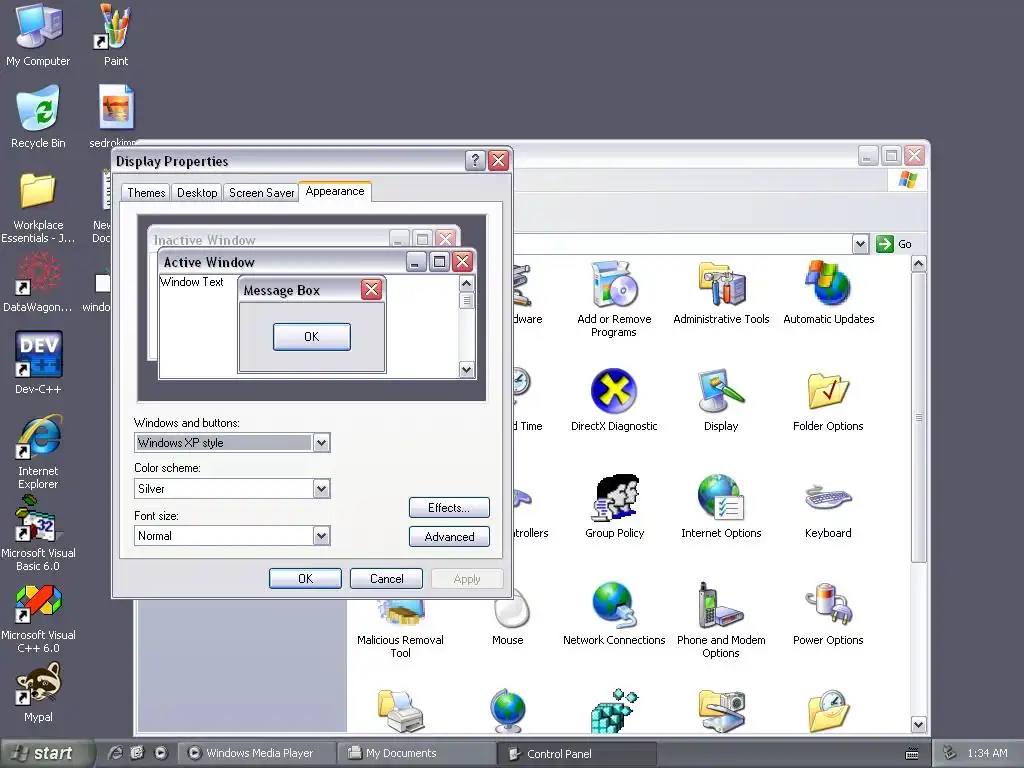Click system clock showing 1:34 AM
This screenshot has height=768, width=1024.
987,754
